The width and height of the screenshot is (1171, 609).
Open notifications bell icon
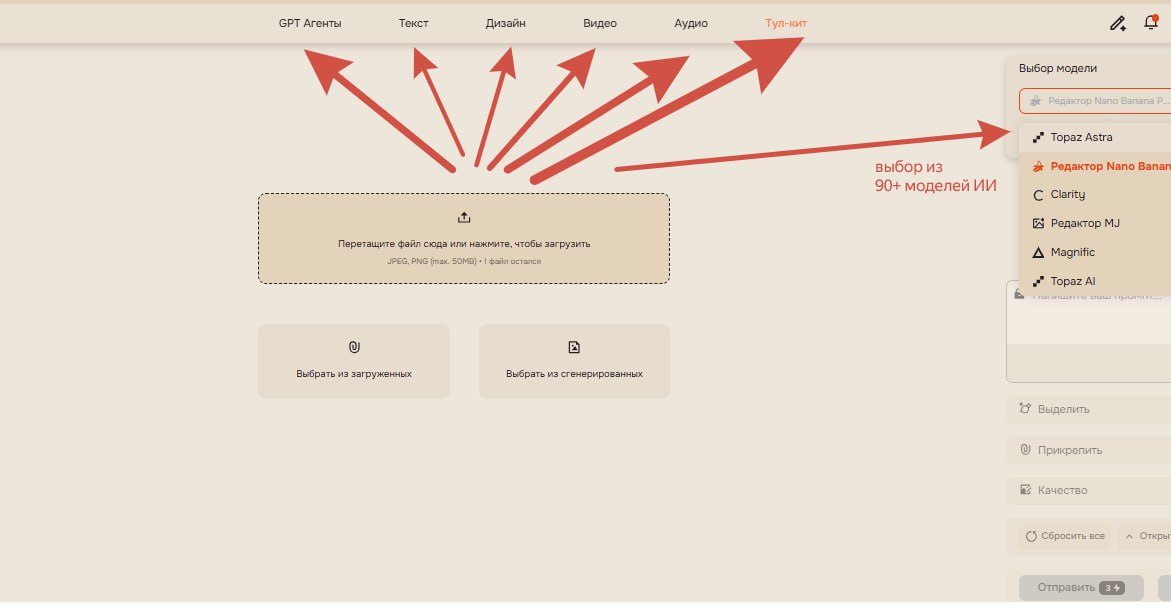pos(1151,22)
